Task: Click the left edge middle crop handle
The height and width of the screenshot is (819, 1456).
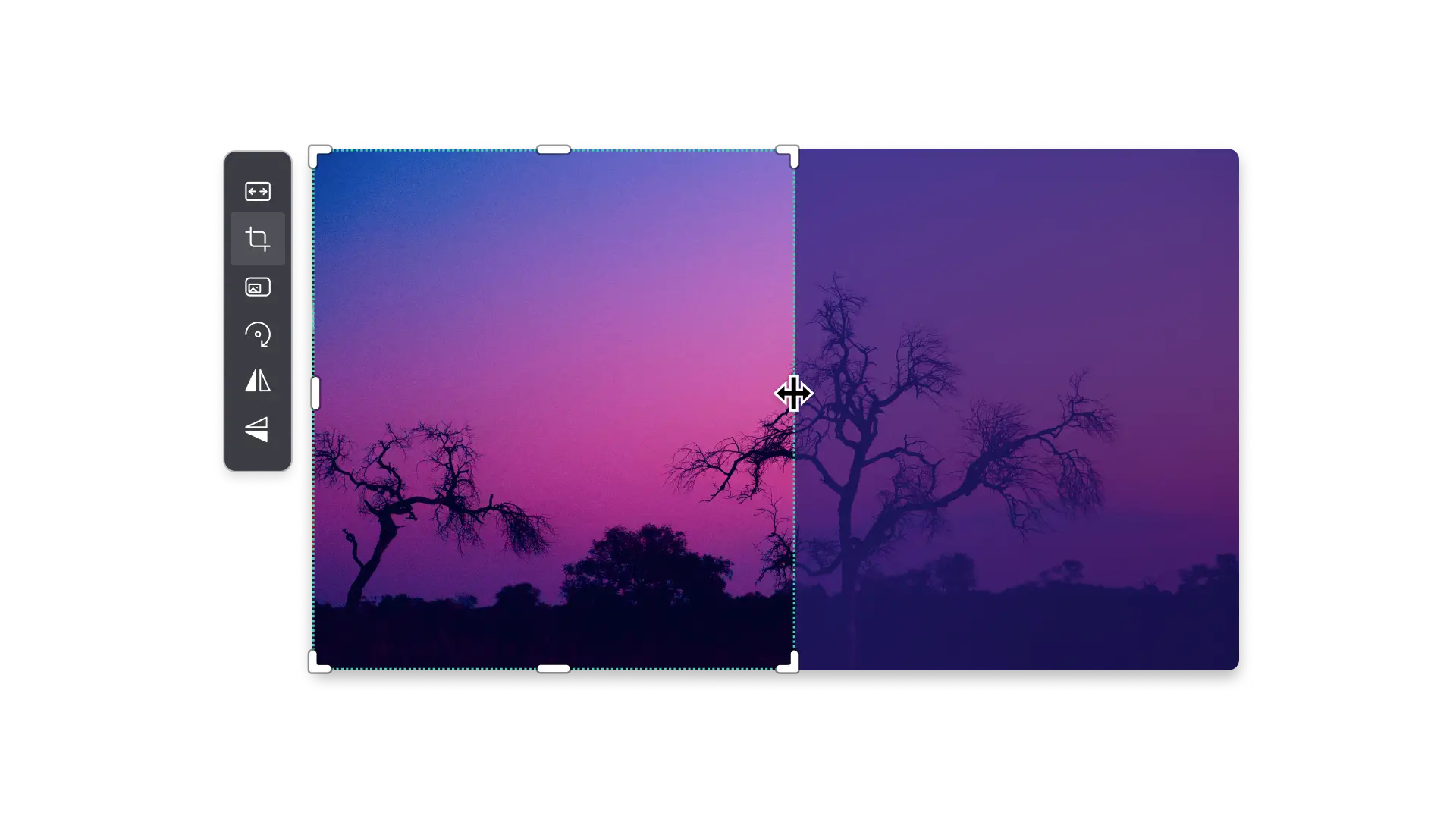Action: pyautogui.click(x=315, y=393)
